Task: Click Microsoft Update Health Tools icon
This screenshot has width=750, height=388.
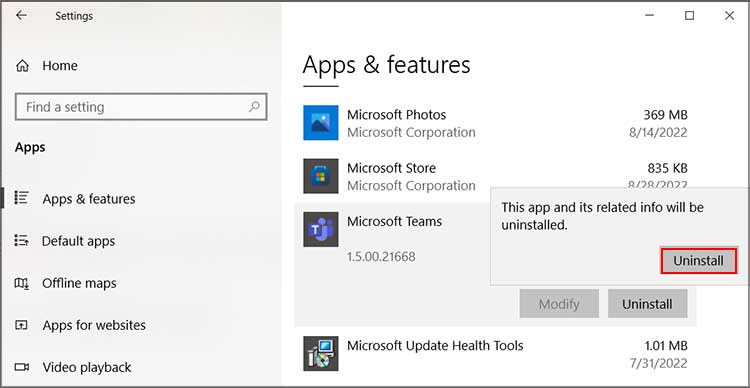Action: (x=320, y=354)
